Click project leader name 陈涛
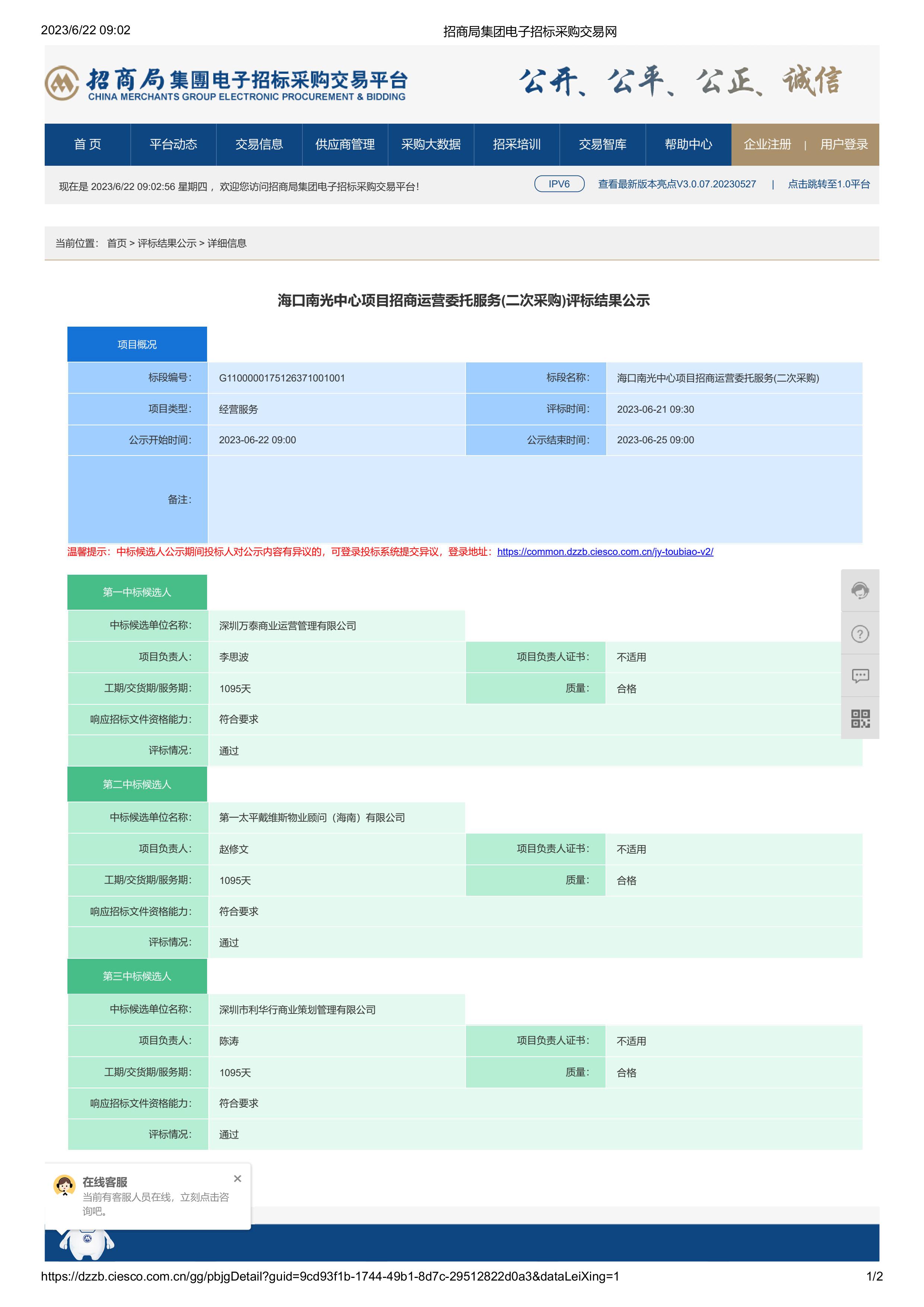The height and width of the screenshot is (1307, 924). [229, 1041]
